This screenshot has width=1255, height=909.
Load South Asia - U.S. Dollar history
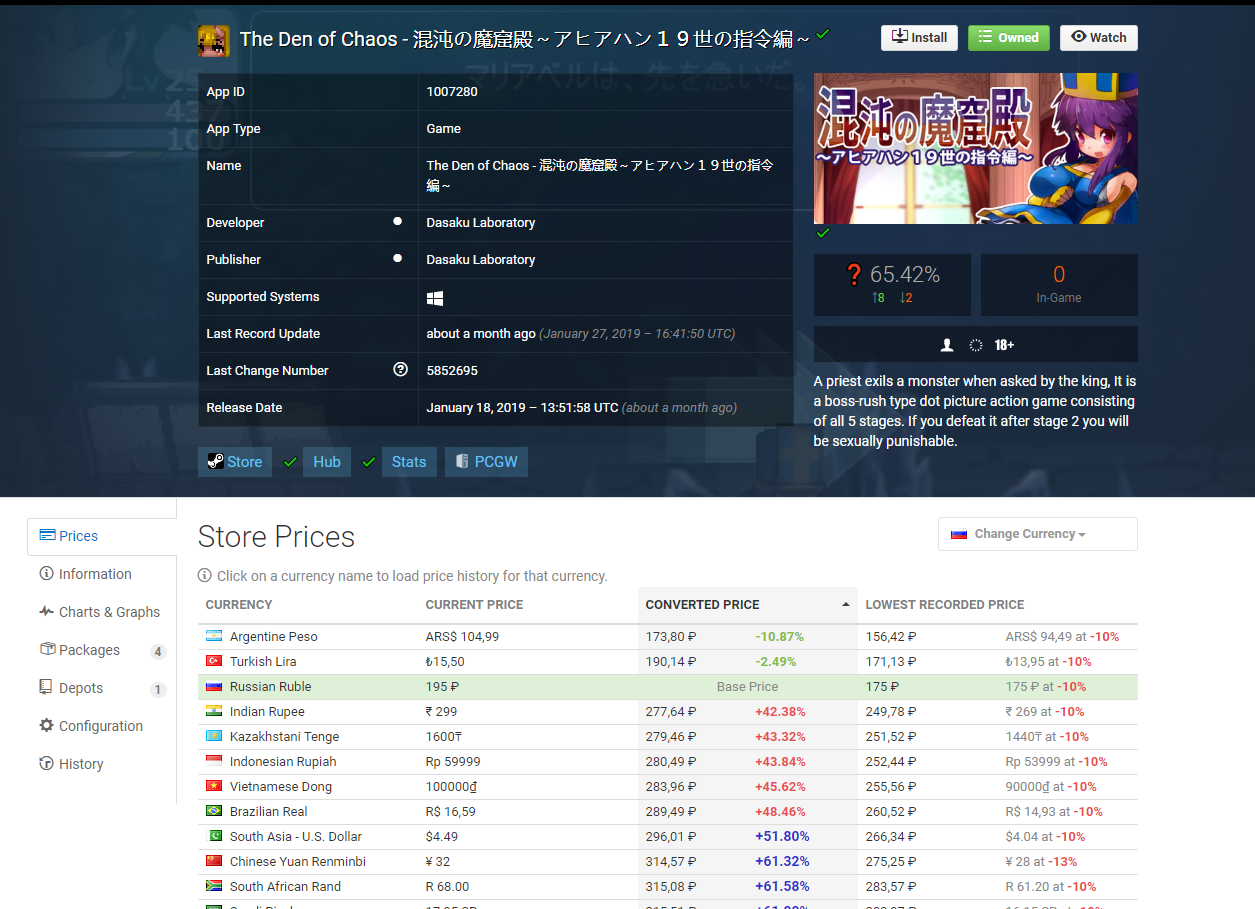[296, 837]
